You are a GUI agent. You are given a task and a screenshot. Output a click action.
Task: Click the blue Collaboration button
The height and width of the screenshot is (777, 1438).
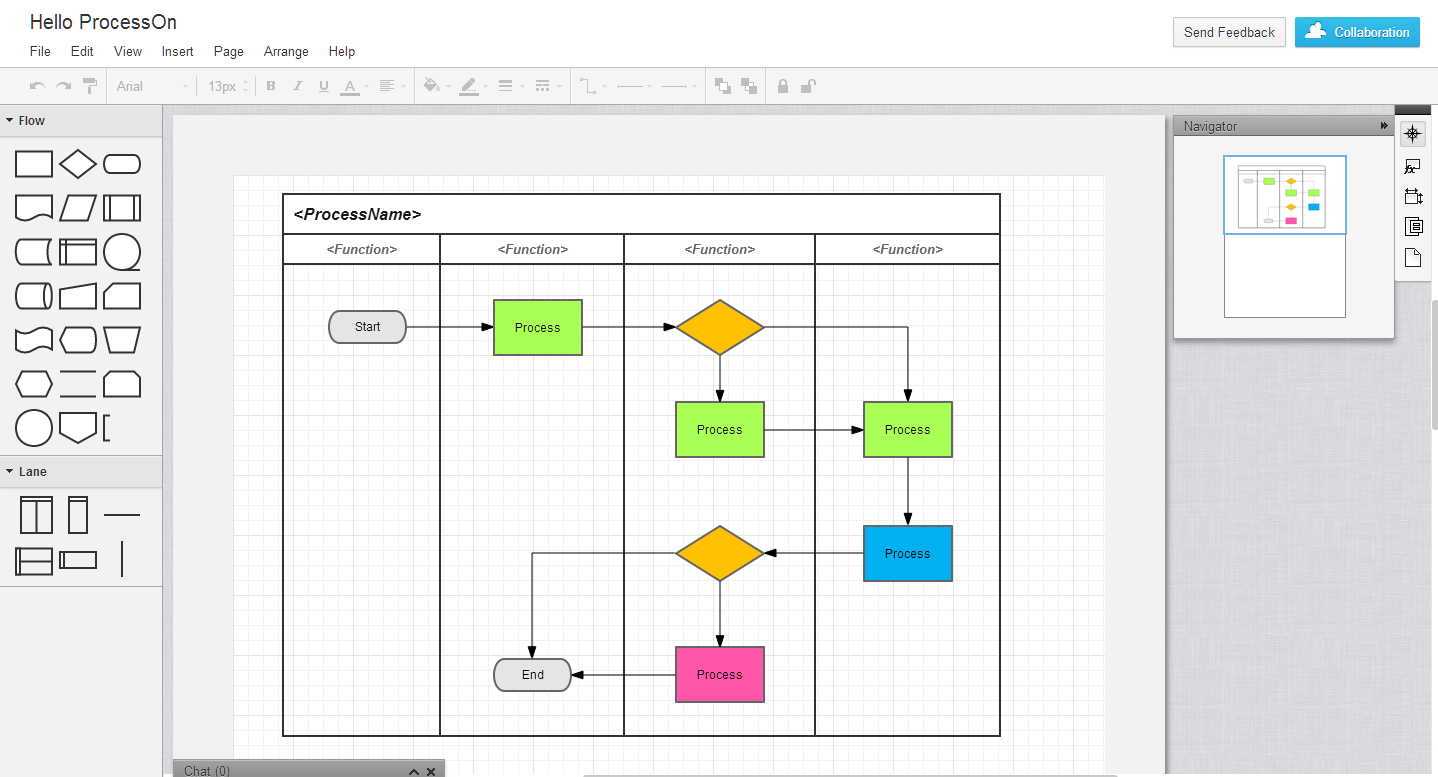[1356, 32]
